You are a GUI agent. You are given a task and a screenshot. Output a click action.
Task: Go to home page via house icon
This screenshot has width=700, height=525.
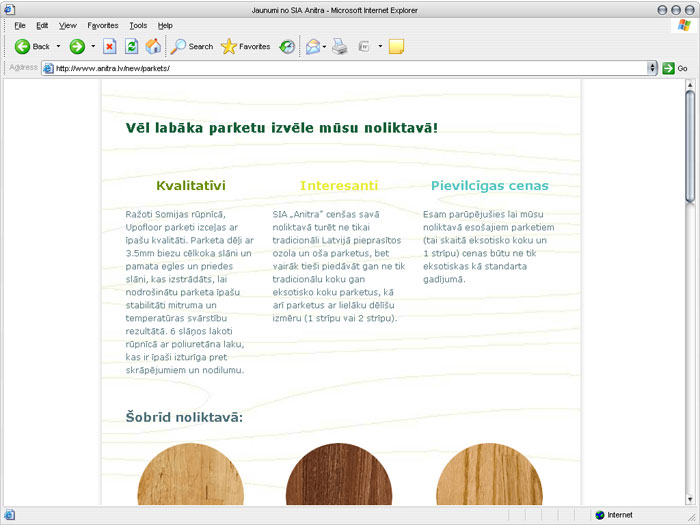coord(153,46)
